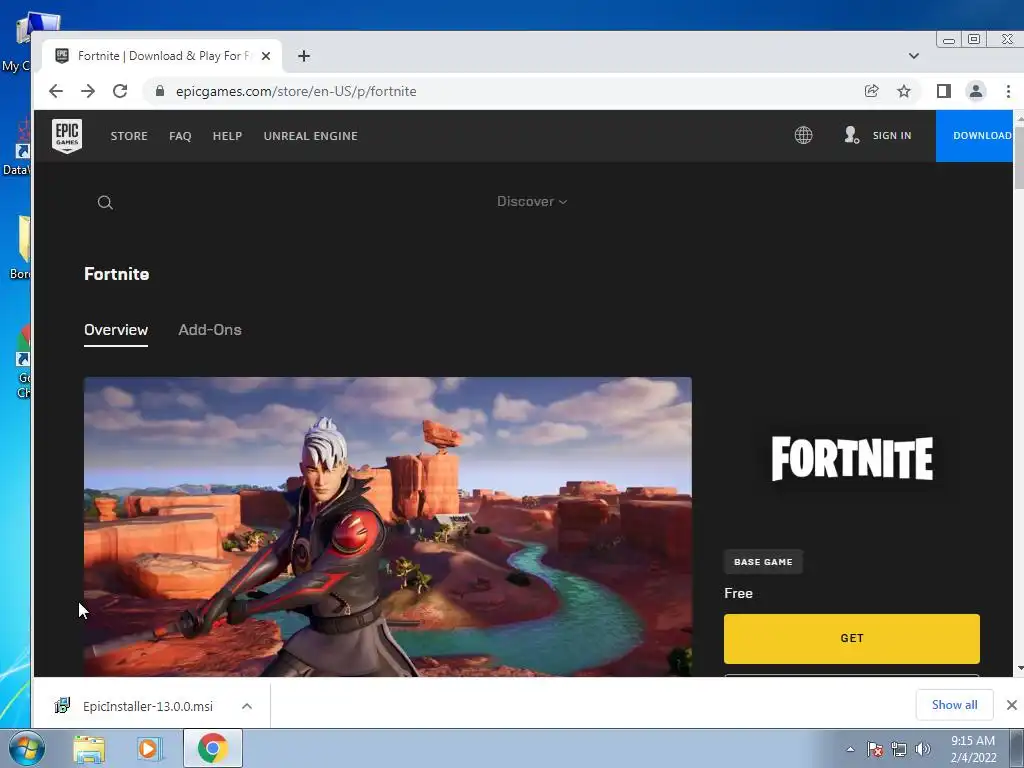This screenshot has width=1024, height=768.
Task: Open the FAQ menu item
Action: pyautogui.click(x=180, y=136)
